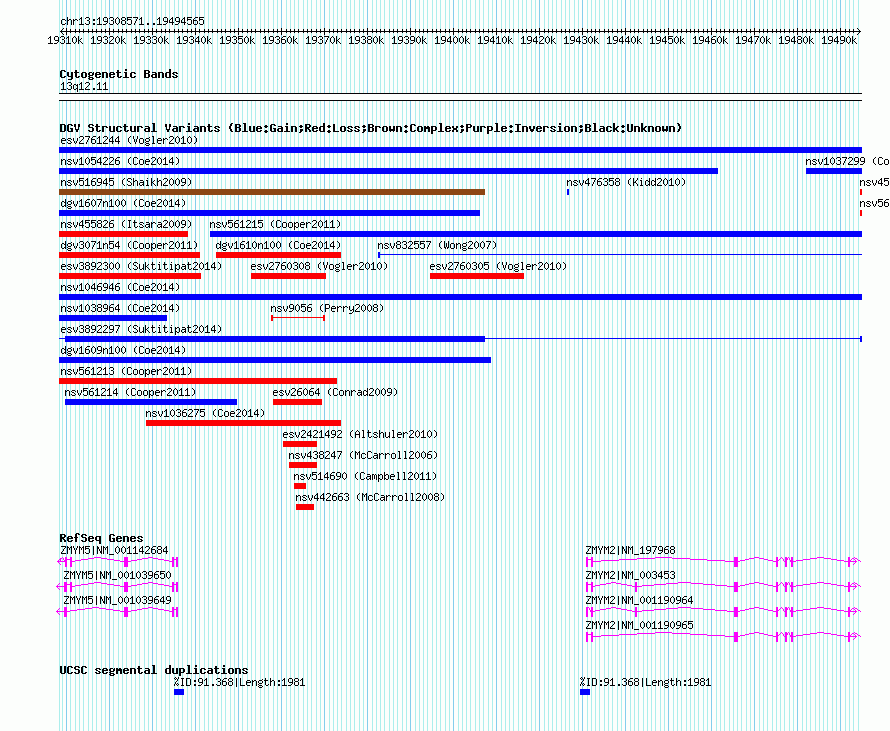Click the nsv514690 (Campbell2011) small red bar
Viewport: 890px width, 731px height.
[300, 486]
